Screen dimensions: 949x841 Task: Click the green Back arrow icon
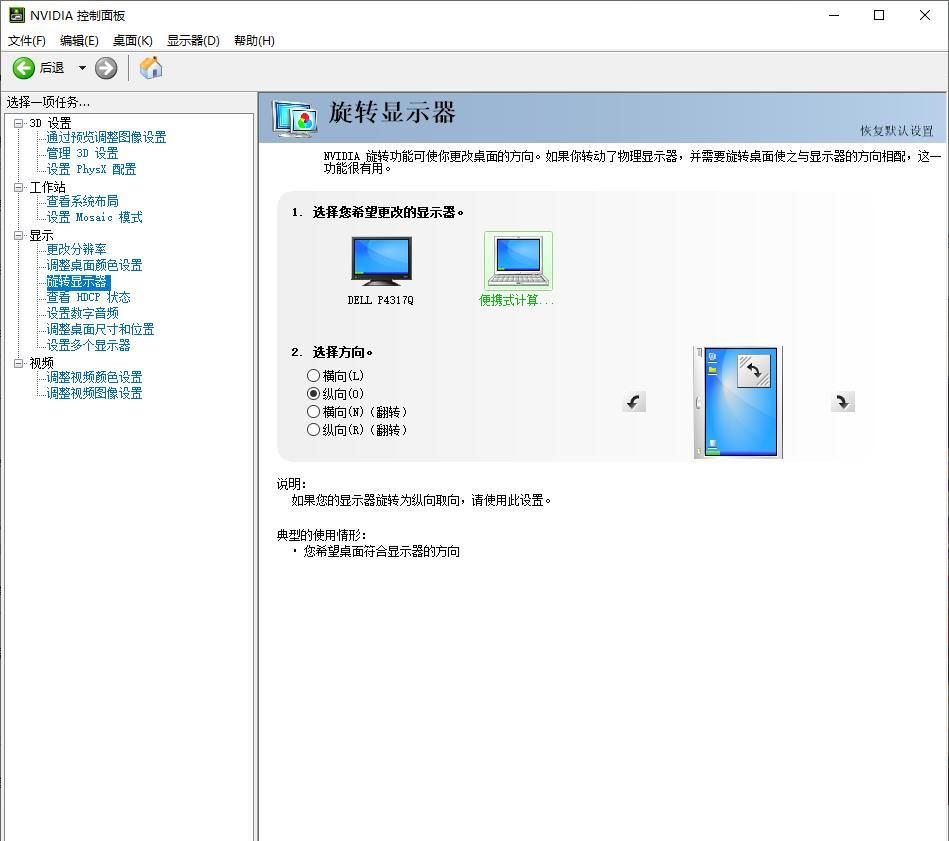point(24,68)
